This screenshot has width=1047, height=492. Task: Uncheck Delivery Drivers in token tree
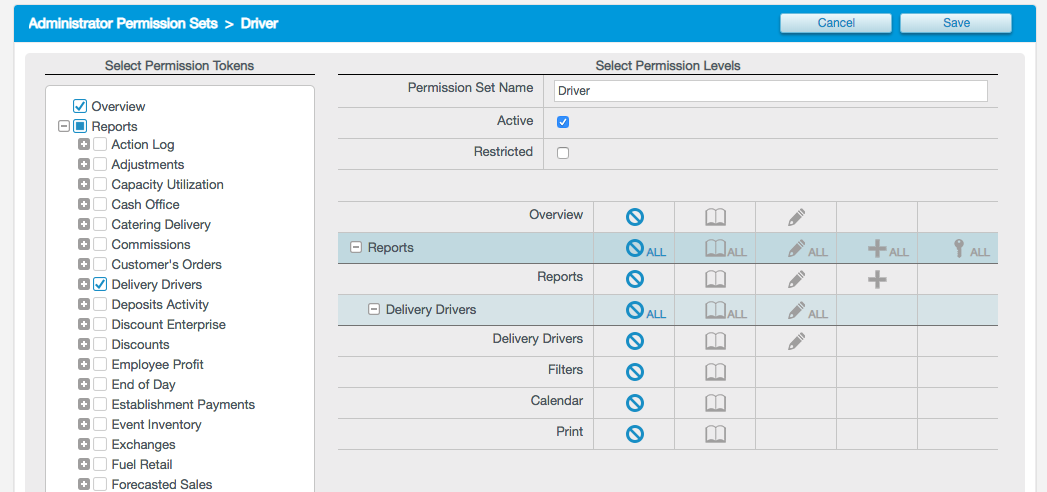pos(100,285)
